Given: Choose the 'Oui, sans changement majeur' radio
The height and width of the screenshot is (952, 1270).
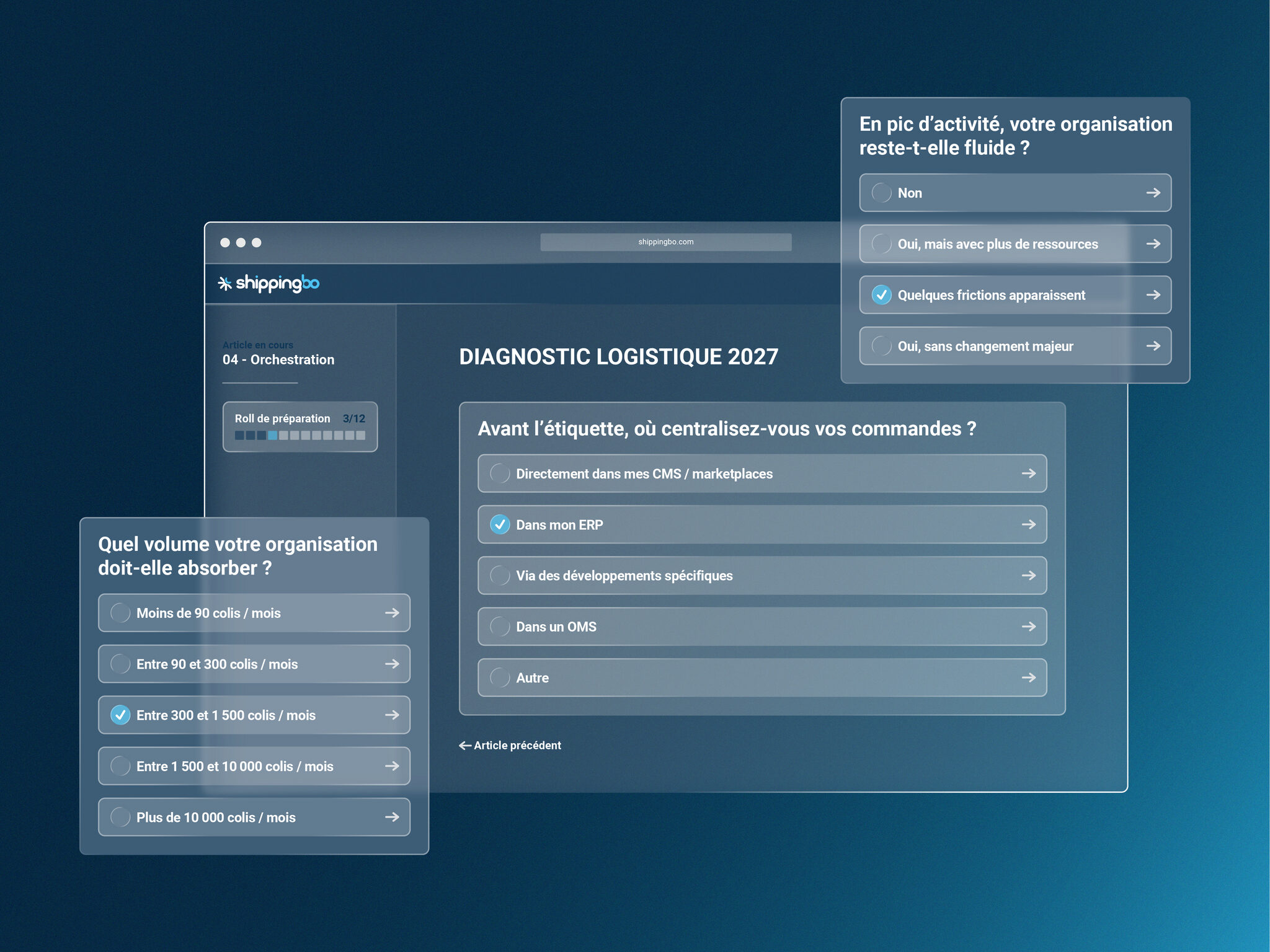Looking at the screenshot, I should coord(881,346).
